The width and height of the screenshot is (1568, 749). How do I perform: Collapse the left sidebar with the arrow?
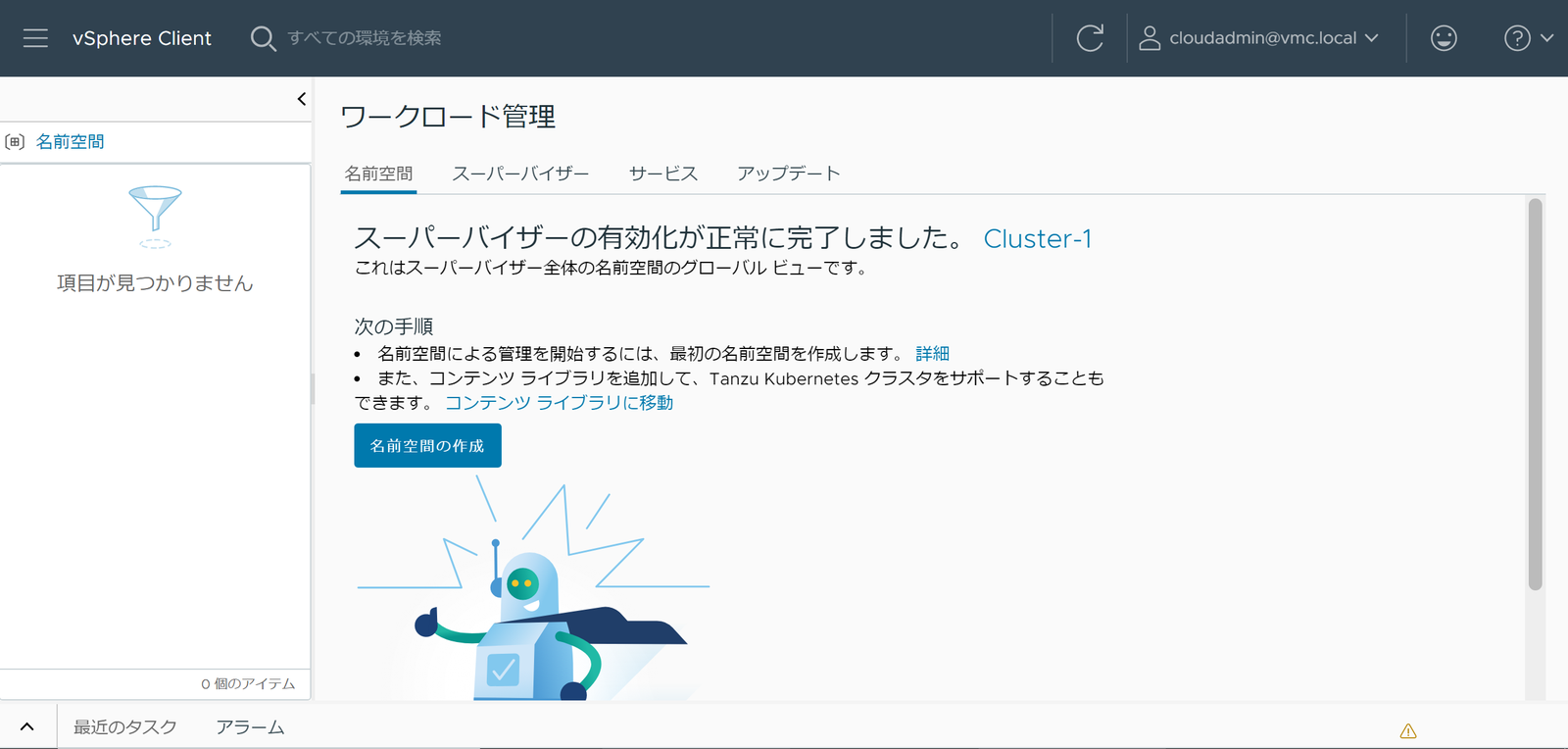pyautogui.click(x=301, y=99)
